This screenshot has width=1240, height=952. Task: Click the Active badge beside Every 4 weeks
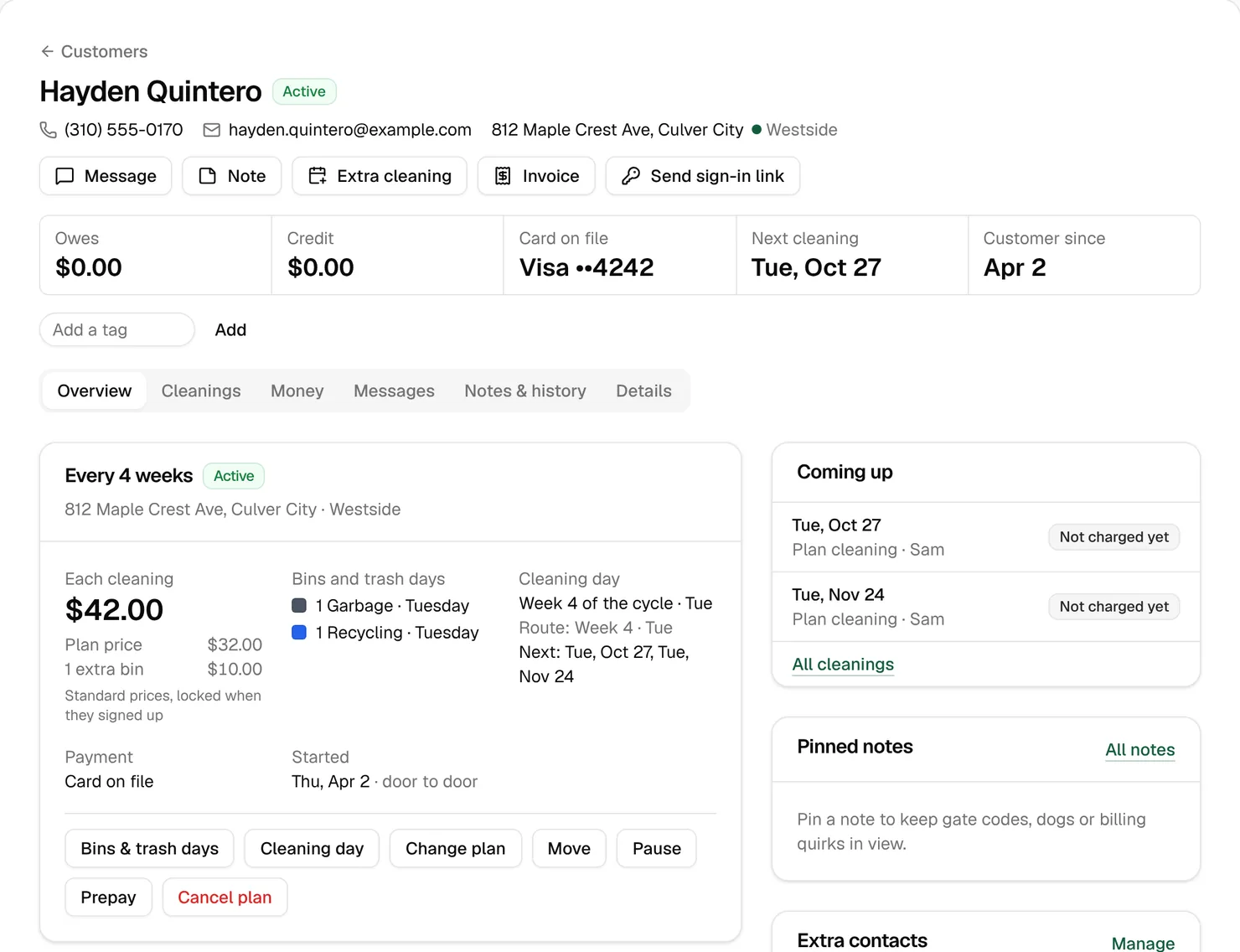[x=234, y=476]
